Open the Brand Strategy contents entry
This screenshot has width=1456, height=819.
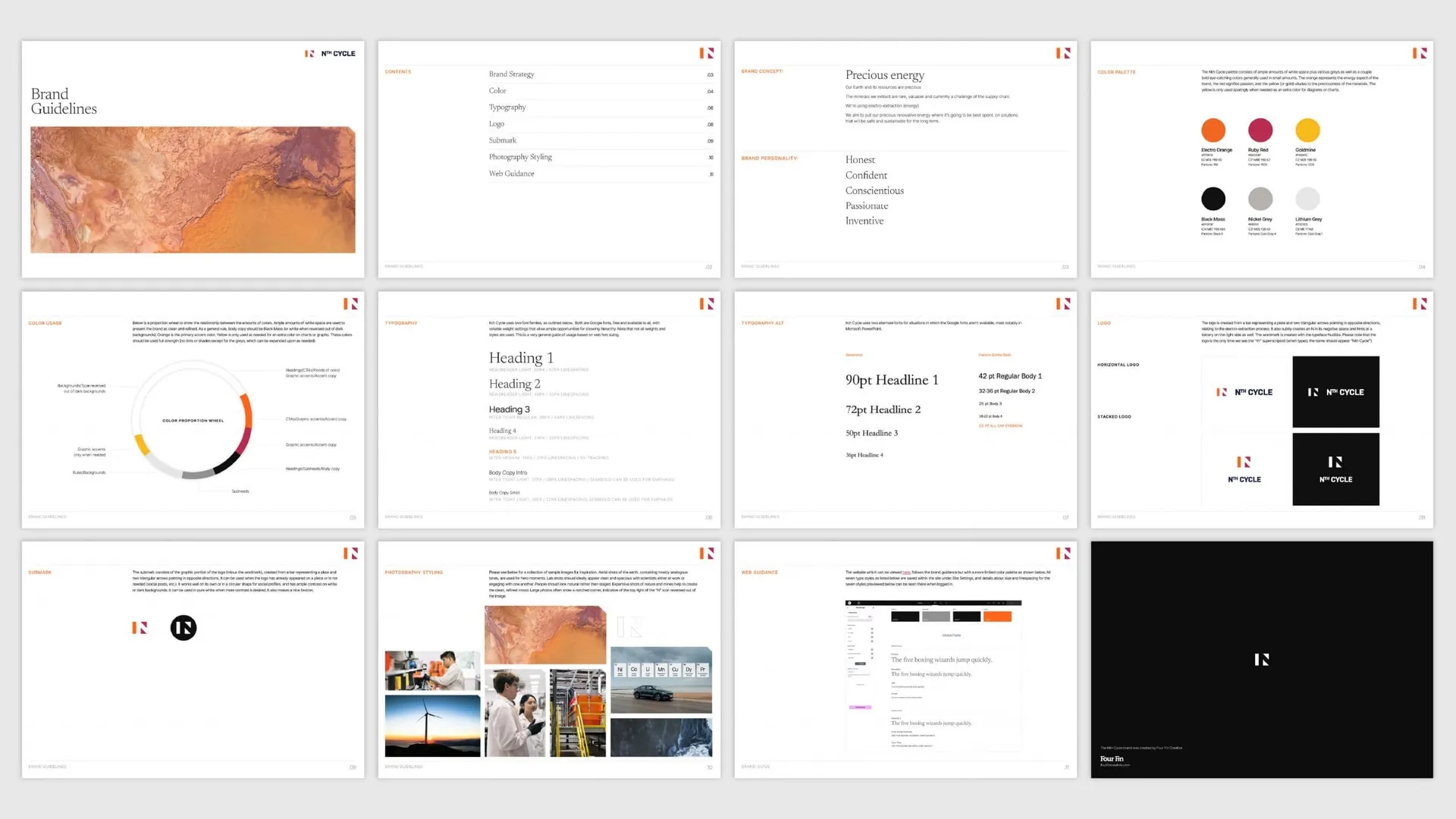(601, 74)
